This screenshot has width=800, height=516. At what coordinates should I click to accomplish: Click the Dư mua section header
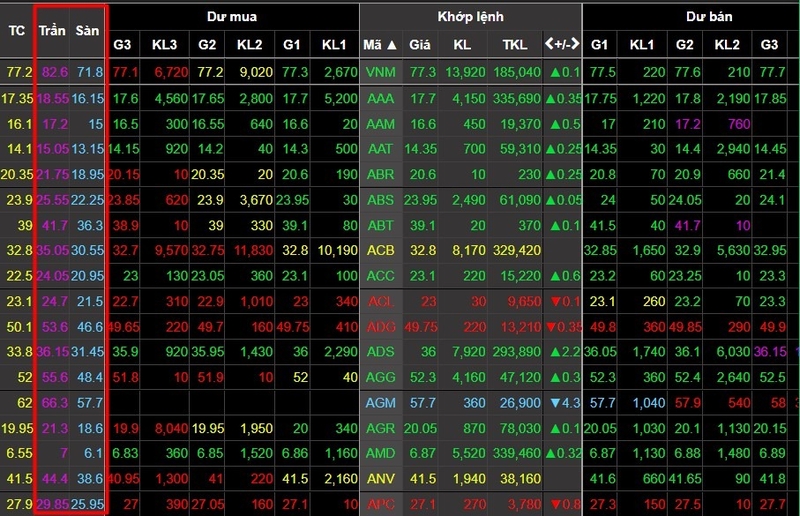coord(232,17)
